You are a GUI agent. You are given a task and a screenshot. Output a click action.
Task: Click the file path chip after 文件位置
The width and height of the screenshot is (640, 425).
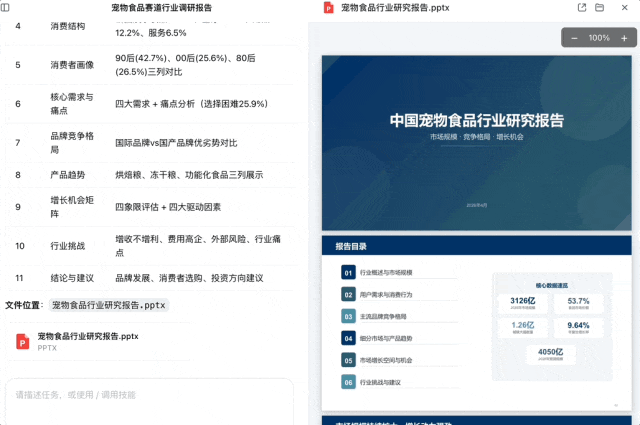click(110, 305)
